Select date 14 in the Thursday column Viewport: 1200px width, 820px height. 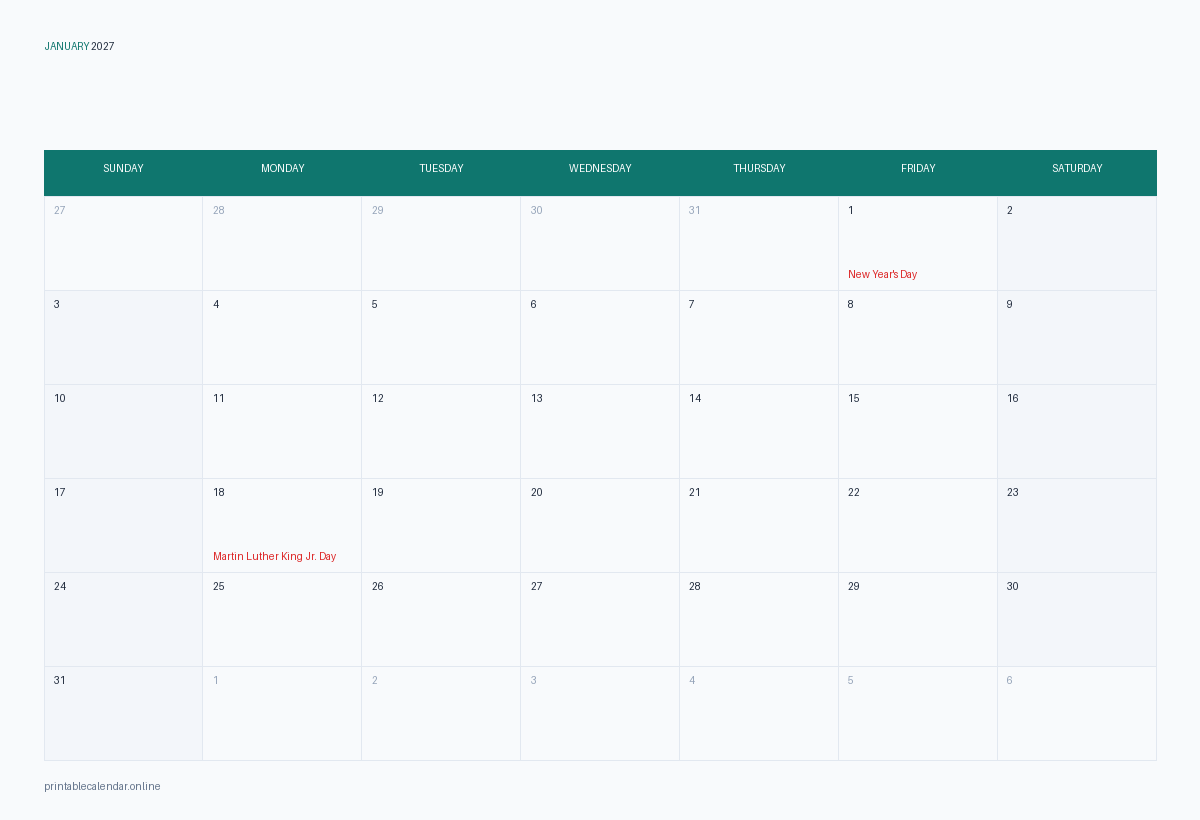(695, 399)
